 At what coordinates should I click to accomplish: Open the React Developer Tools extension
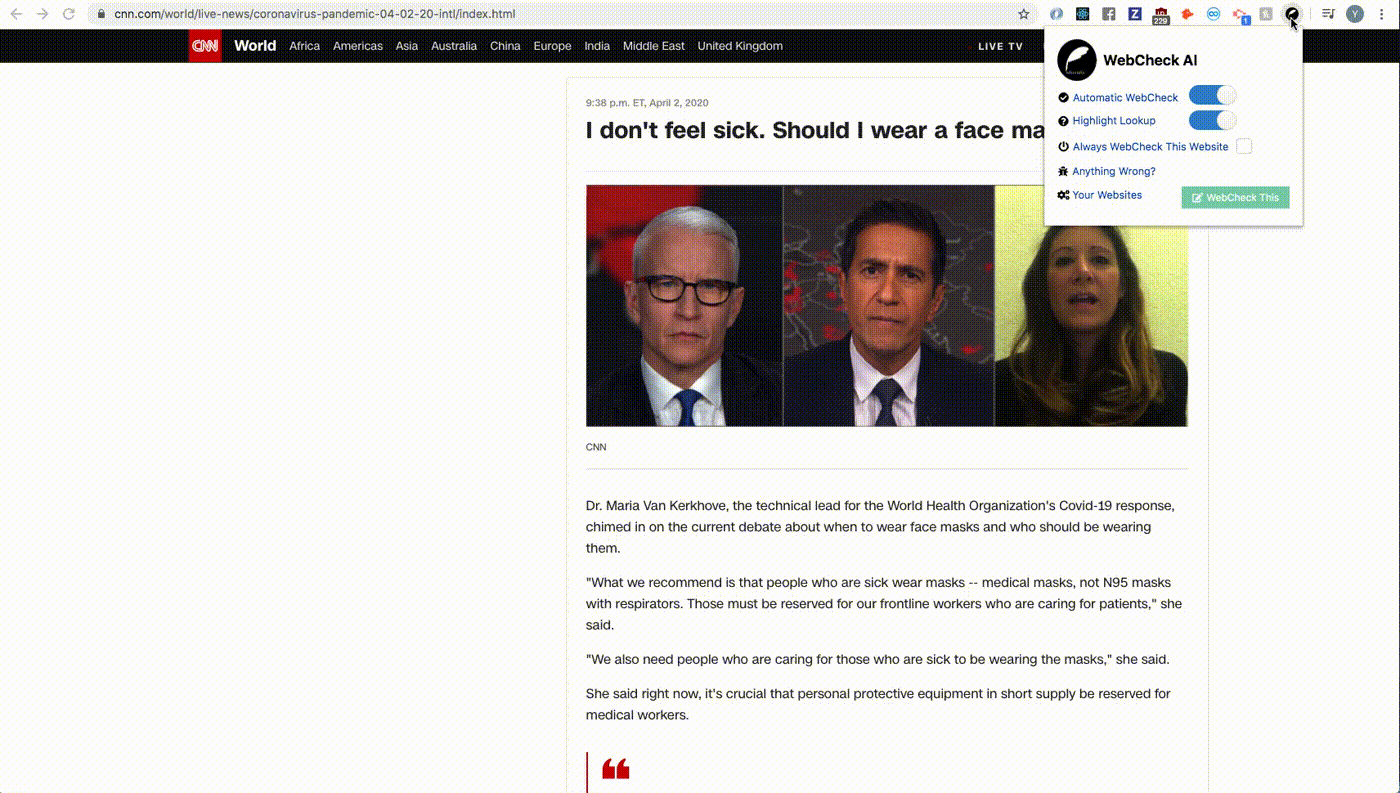click(1082, 14)
